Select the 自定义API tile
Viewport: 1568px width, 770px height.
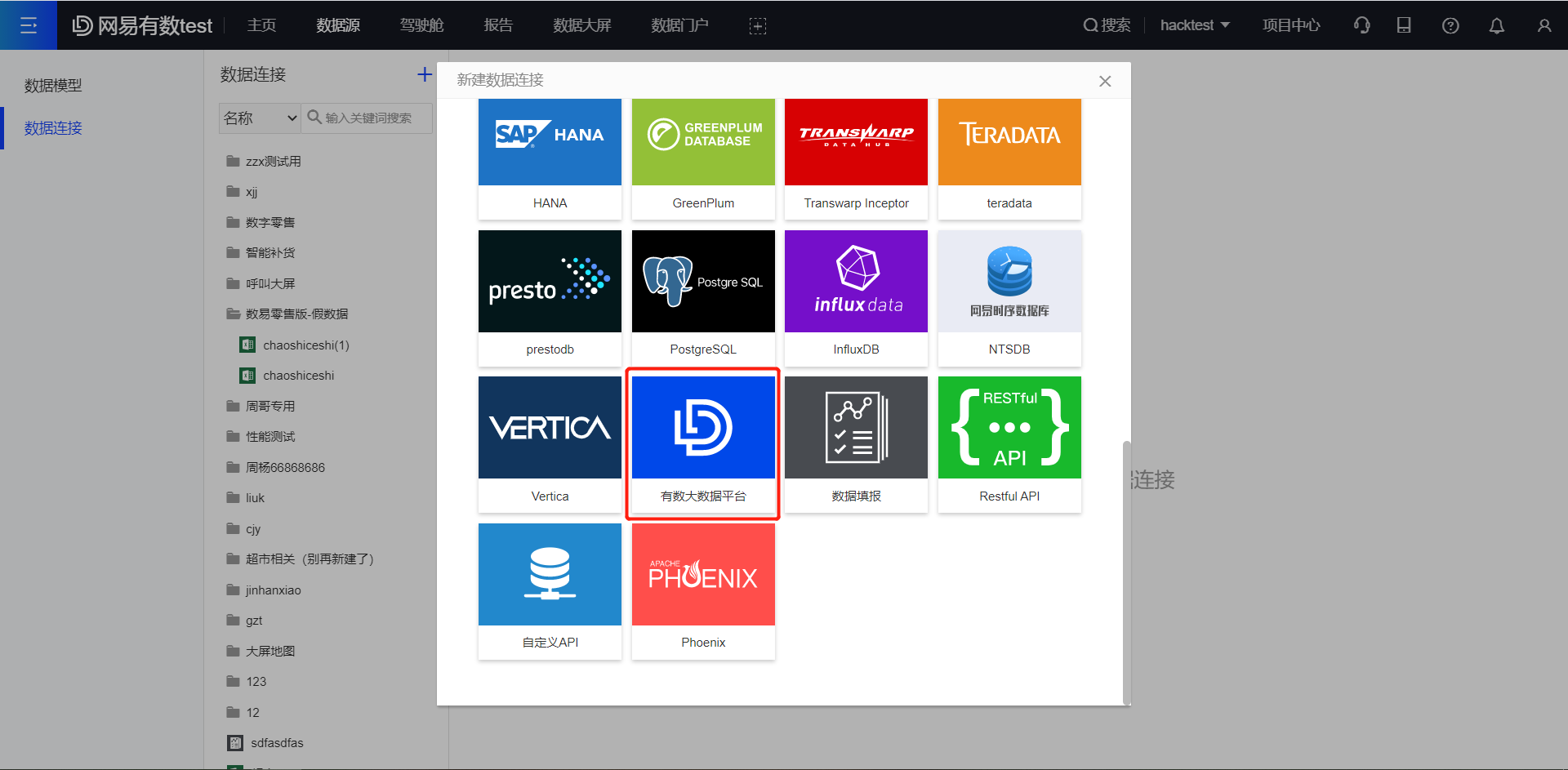(x=550, y=591)
